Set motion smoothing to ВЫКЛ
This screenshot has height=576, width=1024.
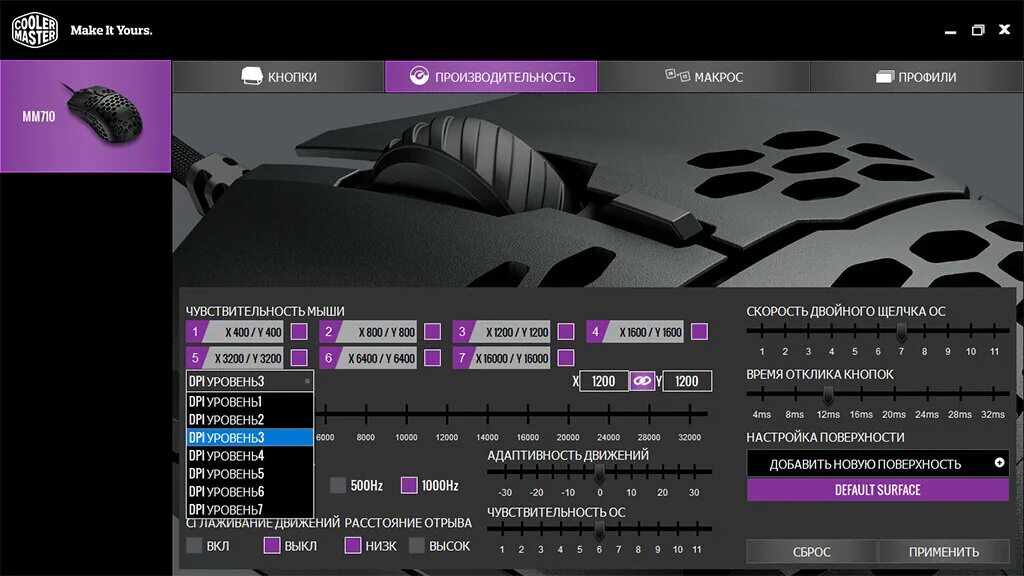point(272,545)
